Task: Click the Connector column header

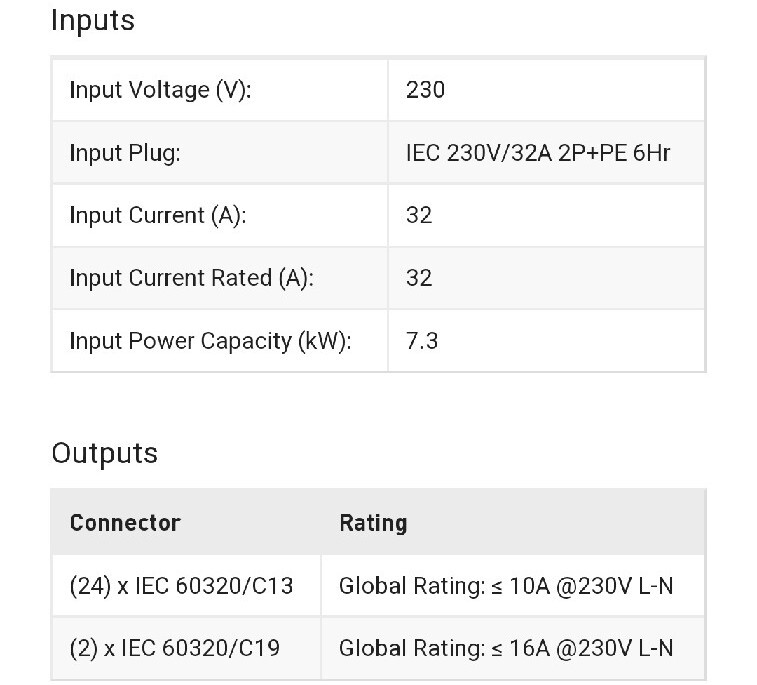Action: point(125,522)
